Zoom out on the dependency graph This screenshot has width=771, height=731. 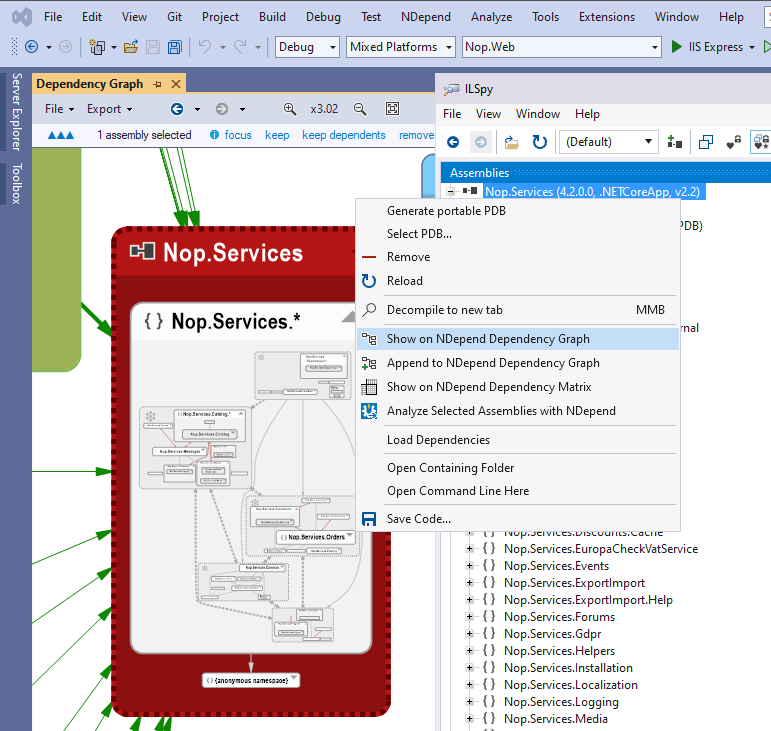[x=360, y=109]
